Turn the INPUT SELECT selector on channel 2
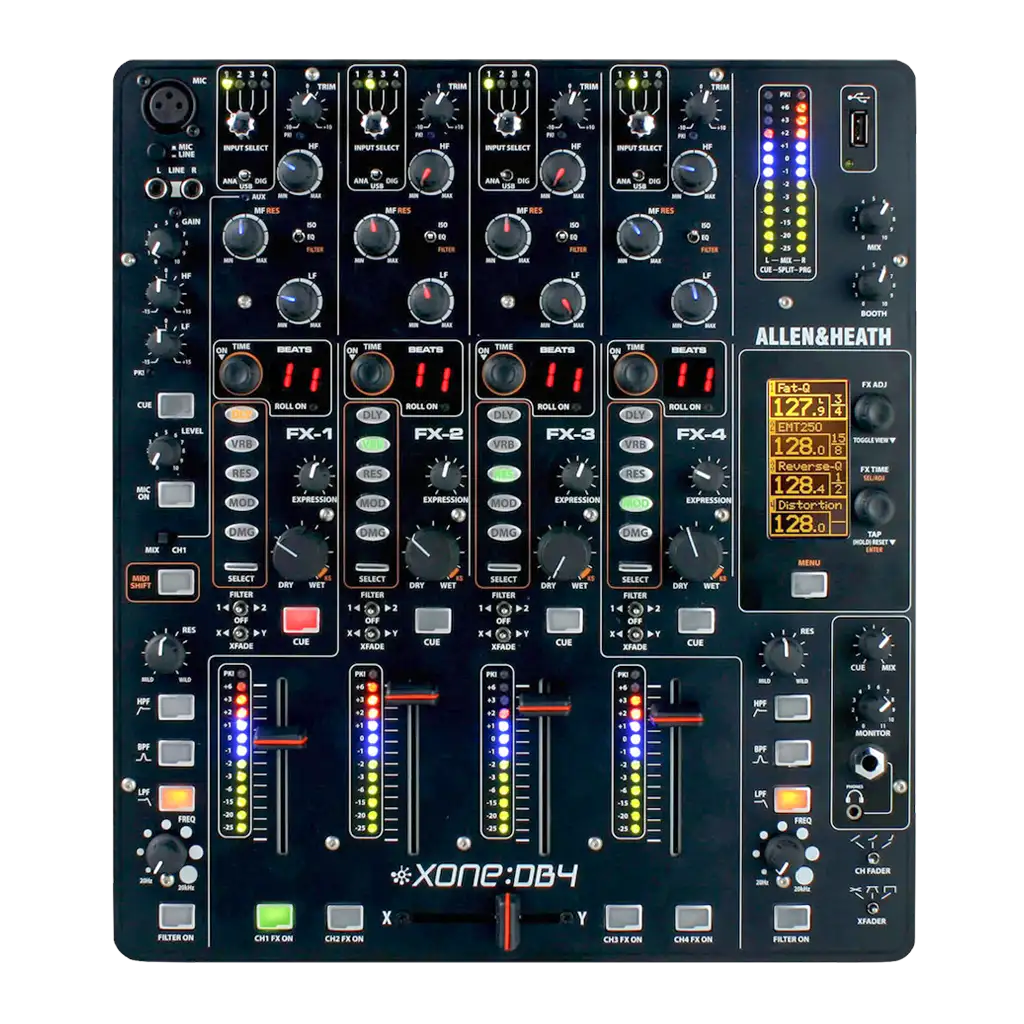This screenshot has width=1024, height=1024. tap(375, 122)
